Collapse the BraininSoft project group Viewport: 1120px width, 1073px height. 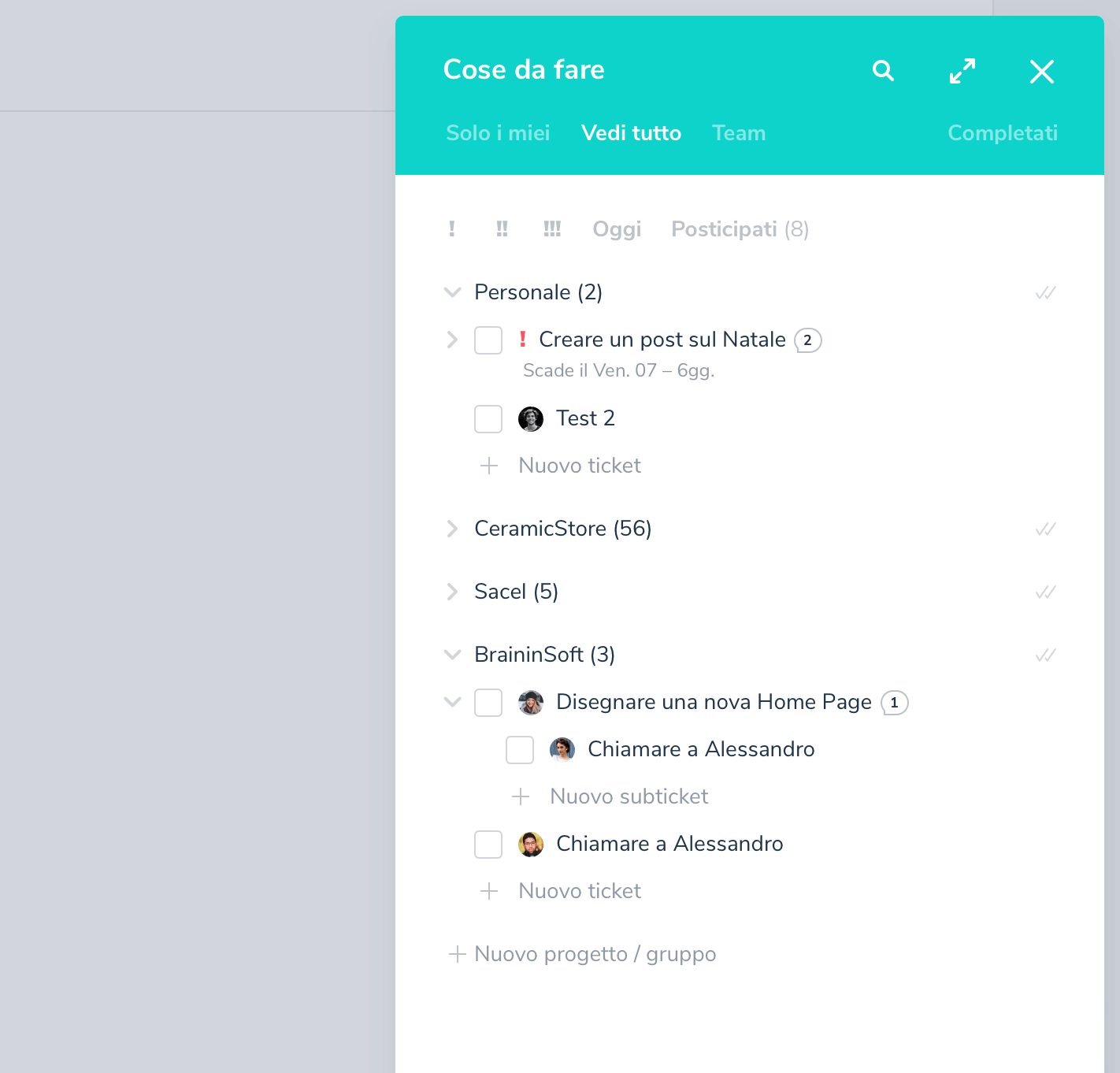pyautogui.click(x=452, y=655)
